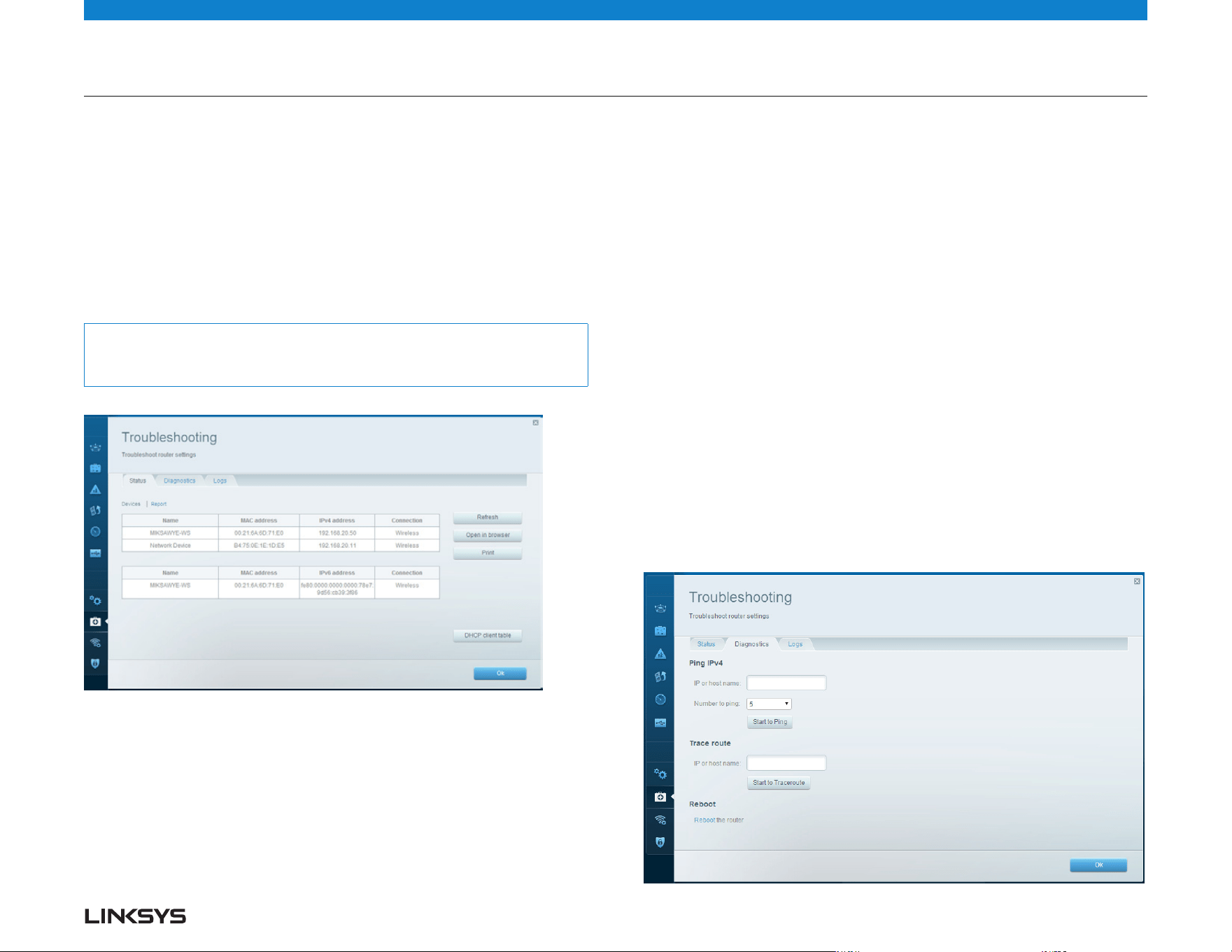Click Speed Test gauge icon beside Diagnostics dialog
Viewport: 1232px width, 952px height.
[x=660, y=699]
